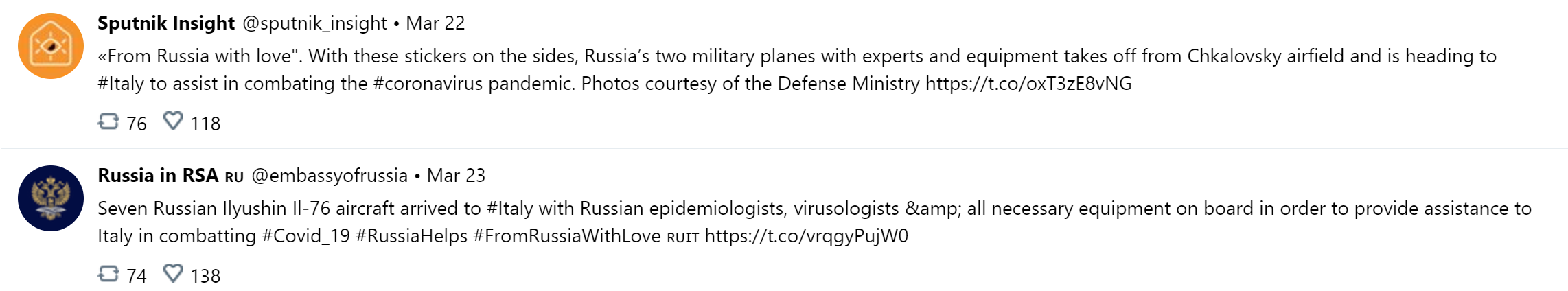
Task: Click the Mar 23 tweet date
Action: point(456,176)
